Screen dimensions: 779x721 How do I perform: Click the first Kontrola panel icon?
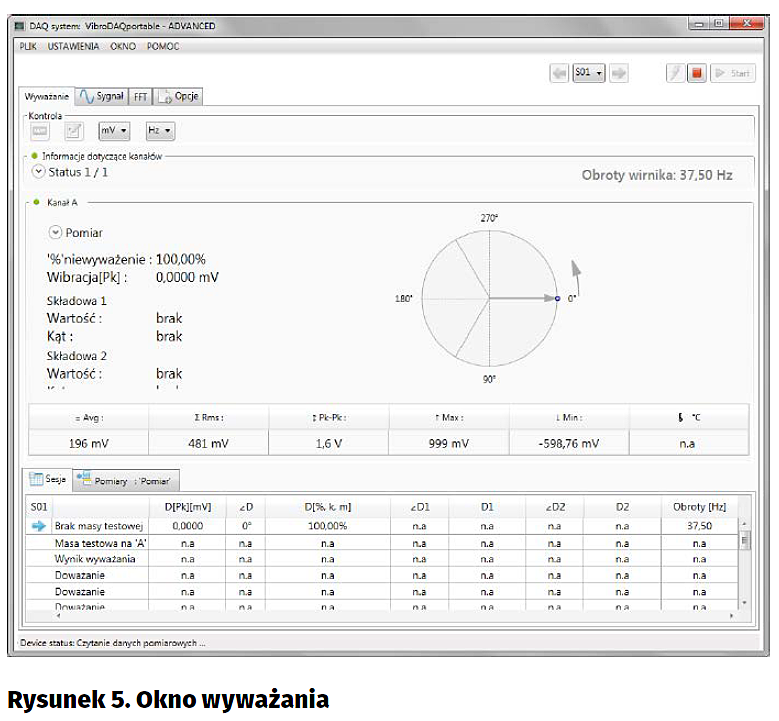point(40,130)
